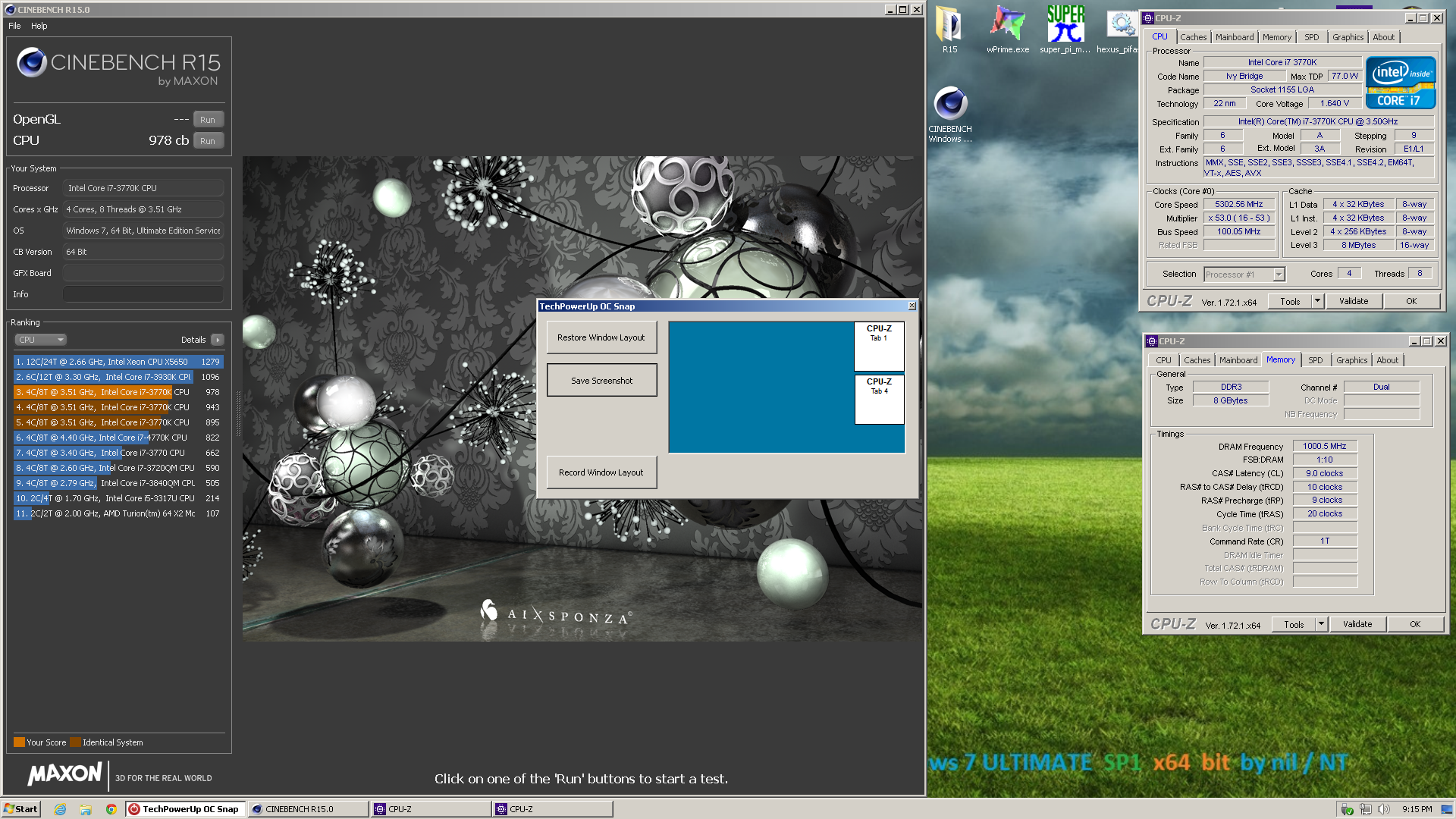Click Tools button in the lower CPU-Z
The height and width of the screenshot is (819, 1456).
1294,624
